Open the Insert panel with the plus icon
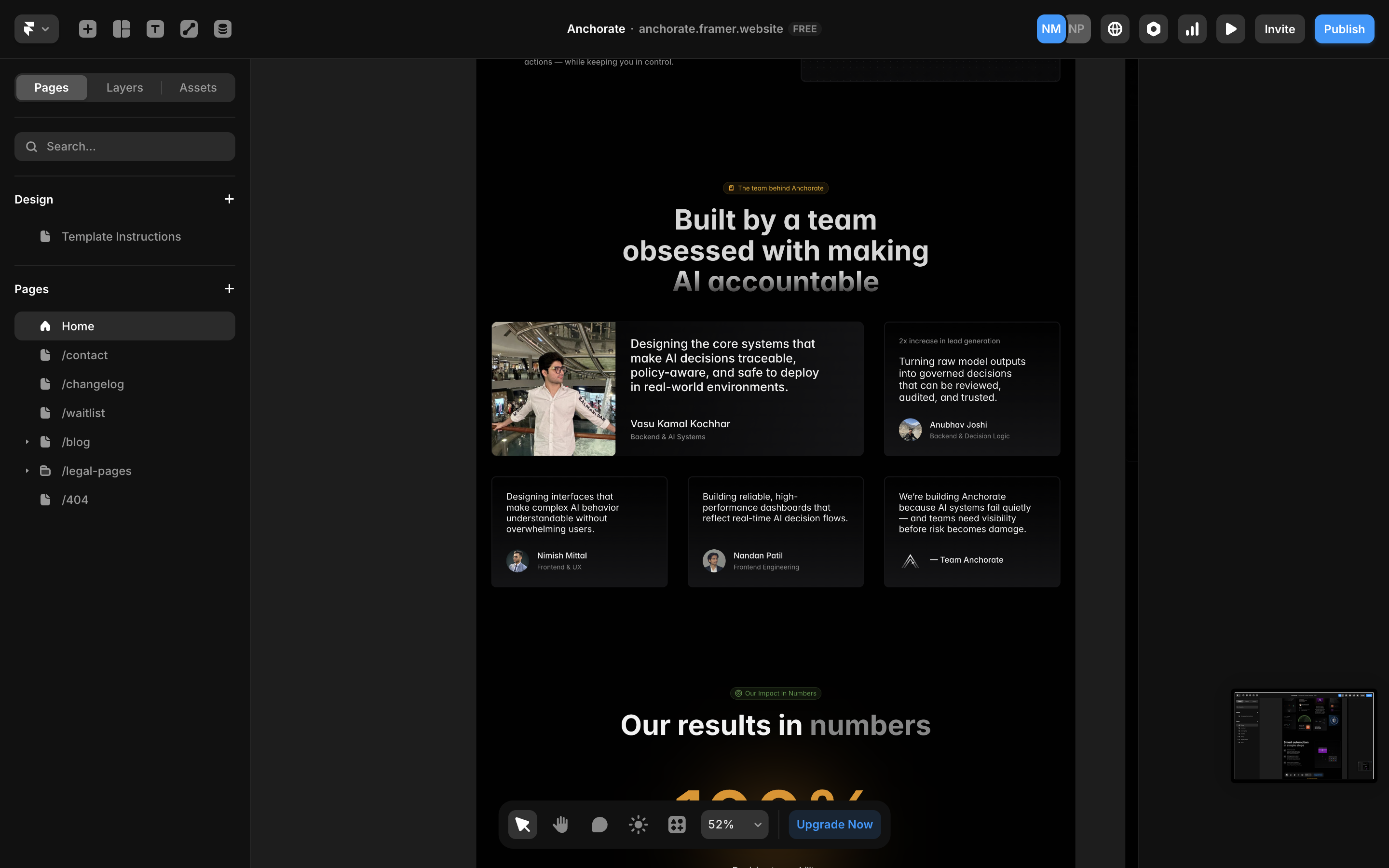 [87, 28]
